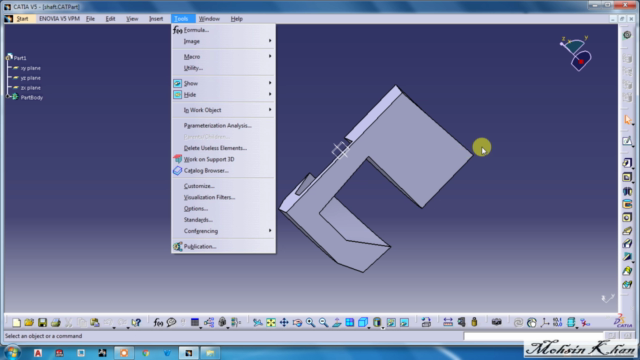Image resolution: width=640 pixels, height=360 pixels.
Task: Open the Show submenu
Action: tap(223, 83)
